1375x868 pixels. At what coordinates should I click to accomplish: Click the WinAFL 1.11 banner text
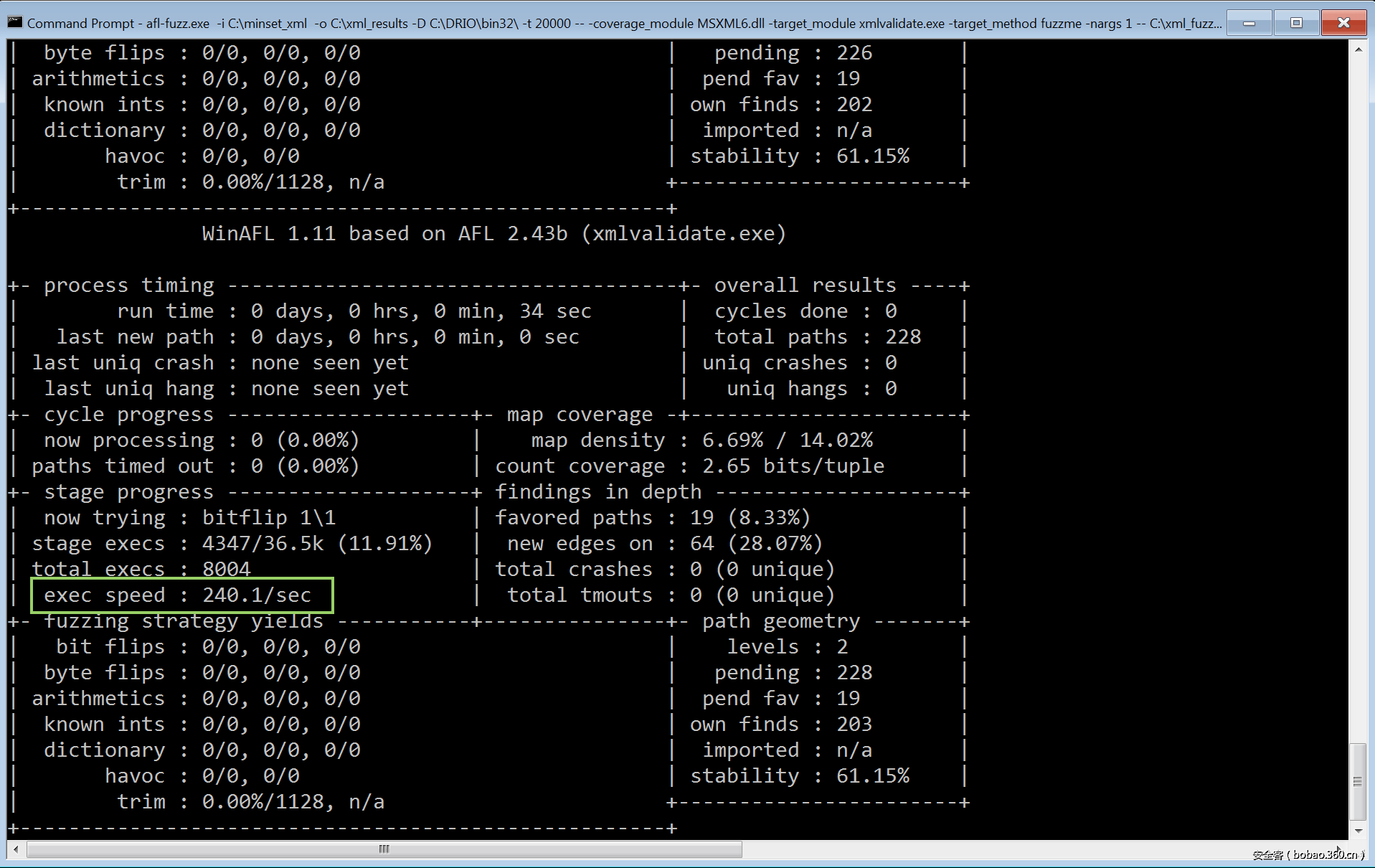(x=493, y=234)
